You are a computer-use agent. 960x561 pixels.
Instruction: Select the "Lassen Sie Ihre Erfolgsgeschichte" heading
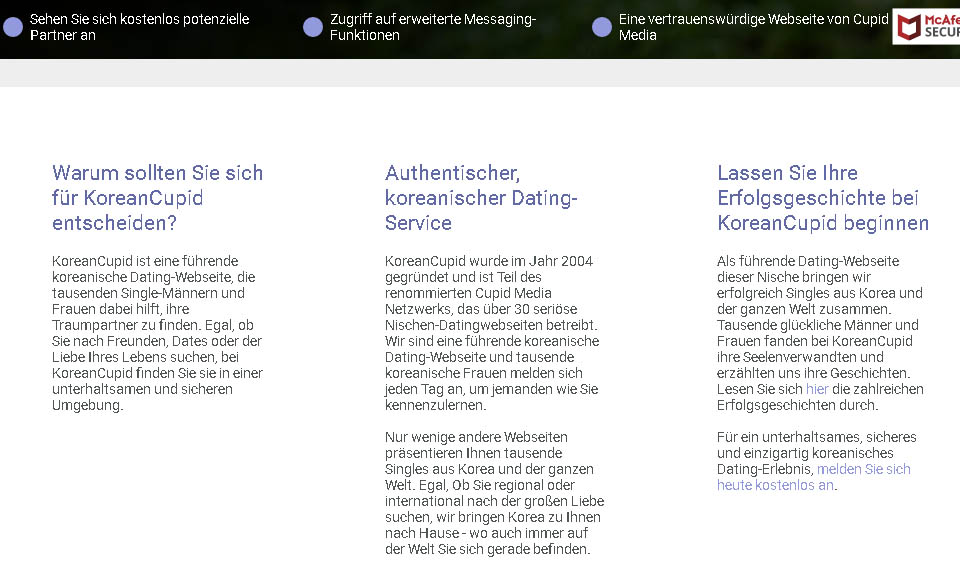pos(822,197)
